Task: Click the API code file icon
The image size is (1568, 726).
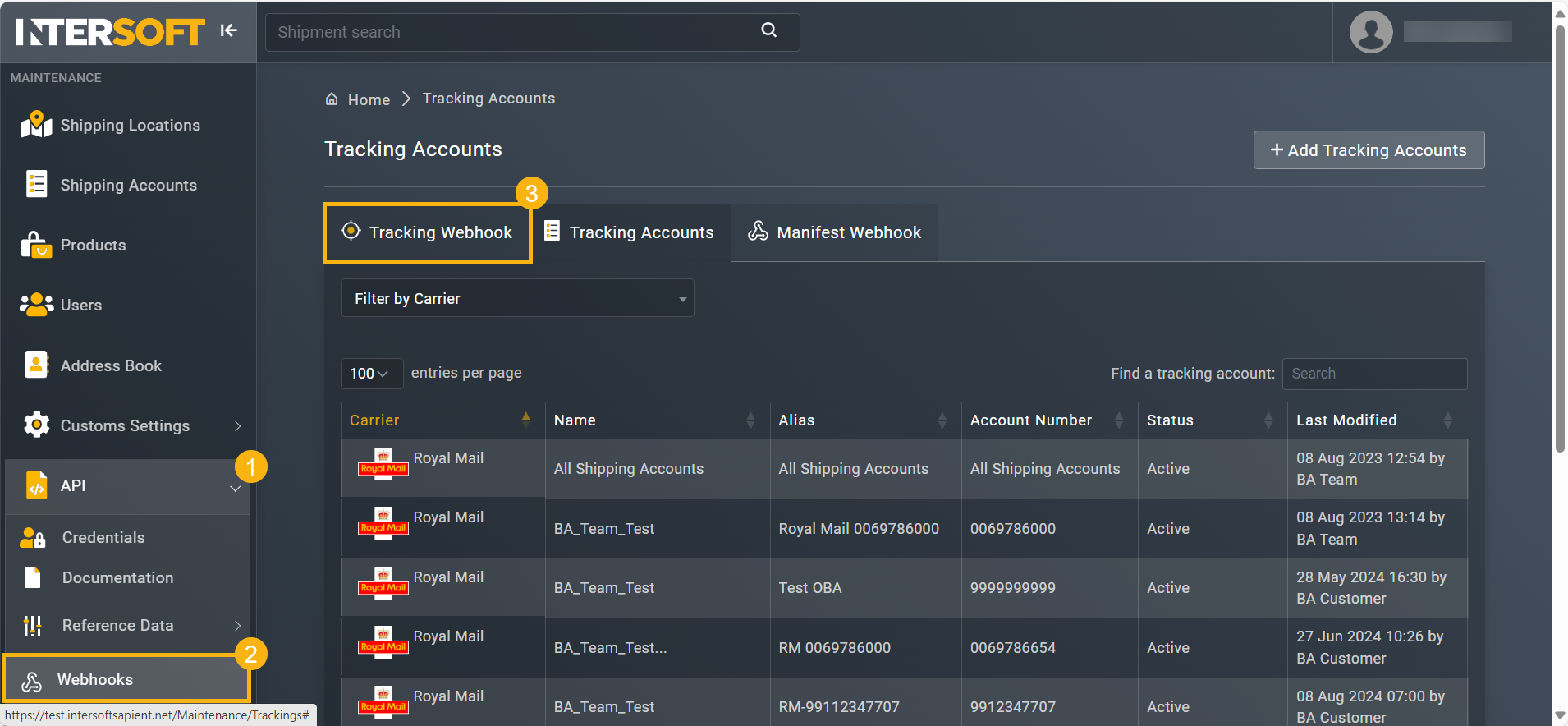Action: [x=36, y=485]
